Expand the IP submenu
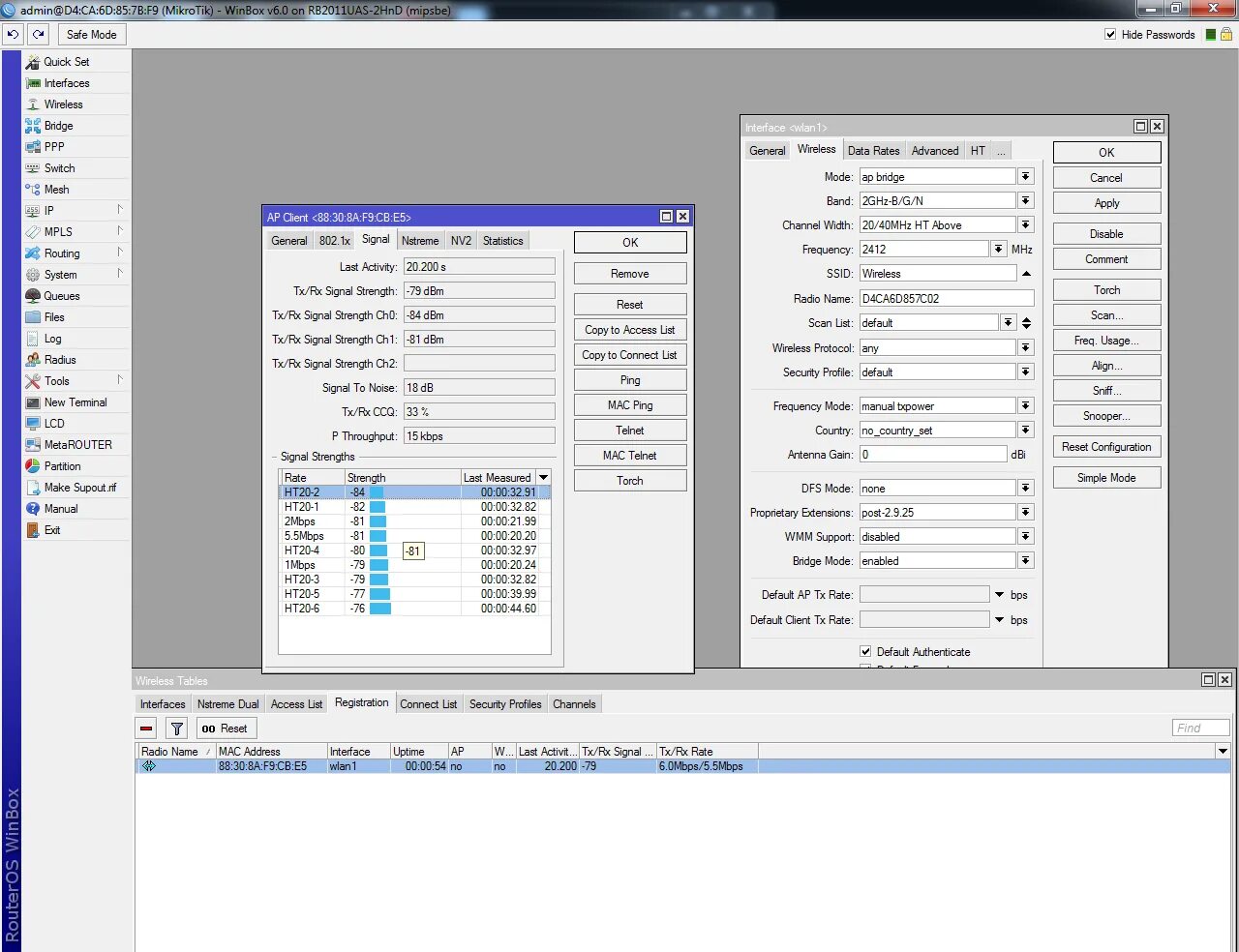 [x=120, y=209]
